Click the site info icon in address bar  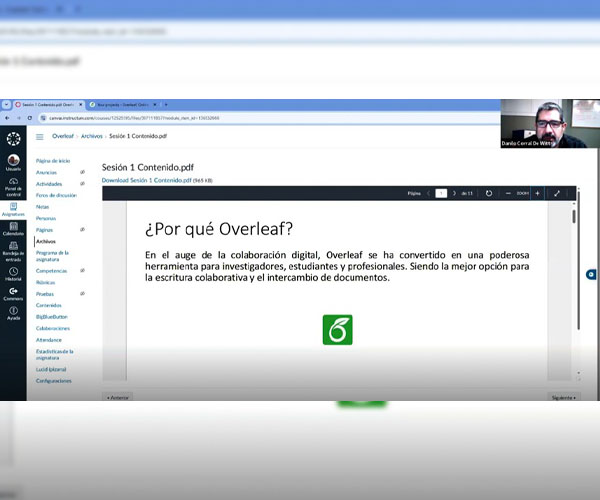coord(43,118)
